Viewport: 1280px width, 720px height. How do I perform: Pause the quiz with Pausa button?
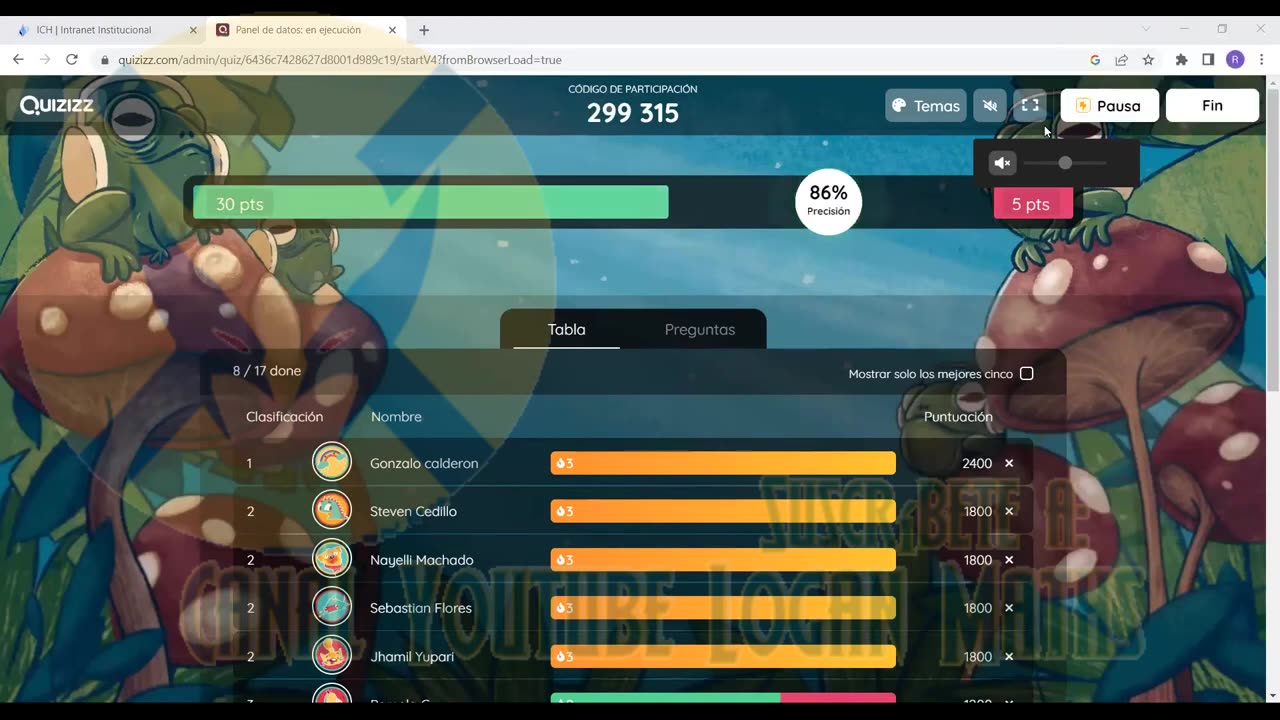tap(1109, 105)
